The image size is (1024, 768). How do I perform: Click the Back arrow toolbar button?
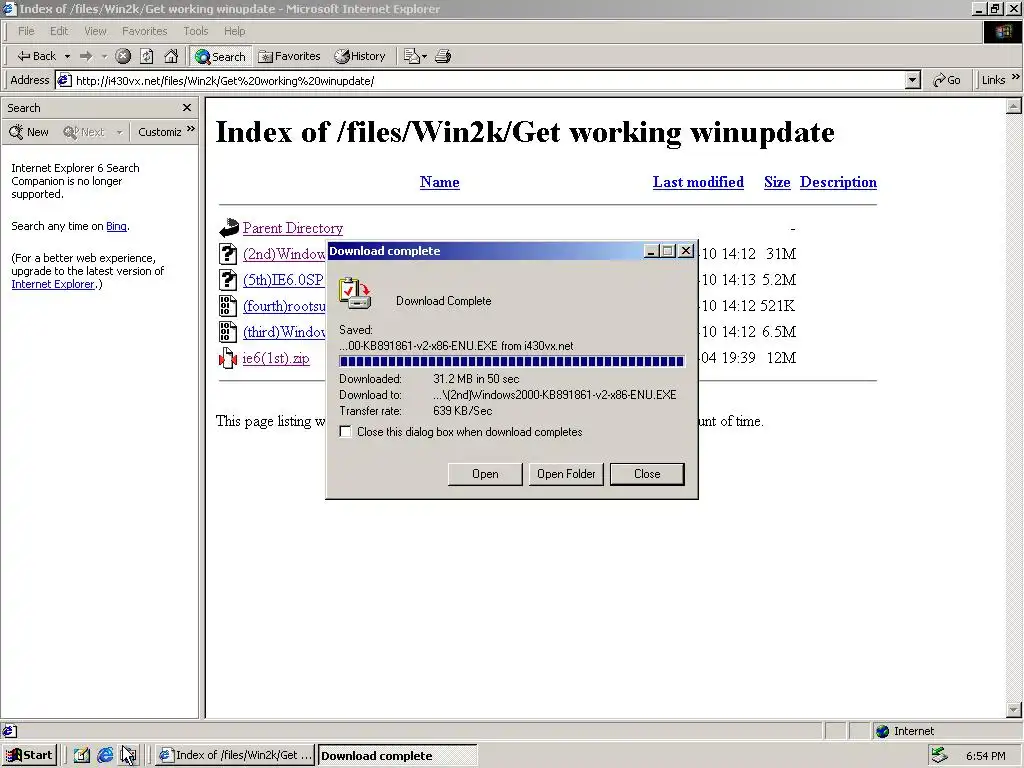pos(37,56)
